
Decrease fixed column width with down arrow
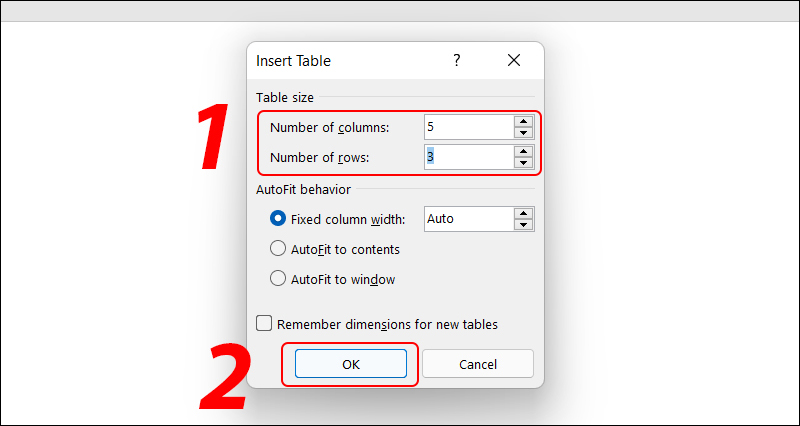pos(522,225)
